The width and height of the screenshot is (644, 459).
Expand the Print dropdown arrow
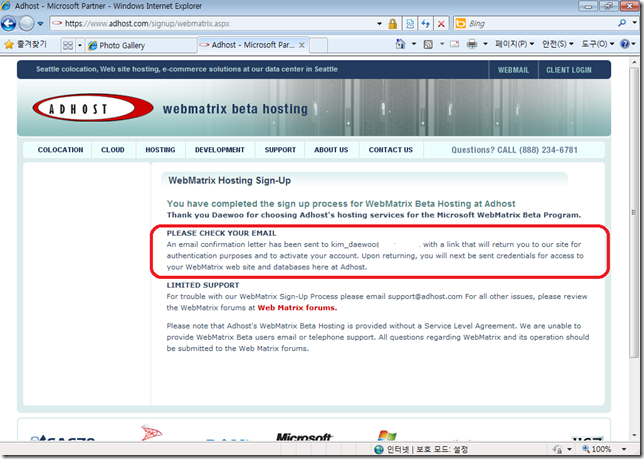click(485, 44)
